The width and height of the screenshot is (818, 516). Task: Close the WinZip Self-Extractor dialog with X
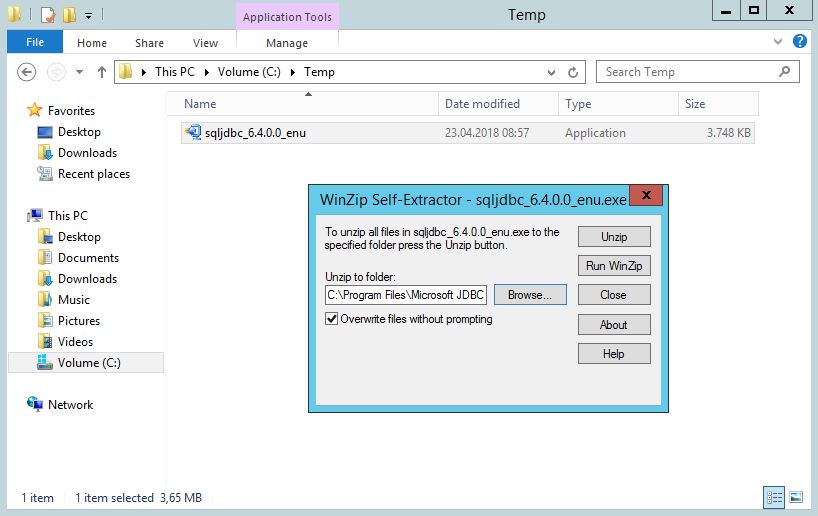(646, 195)
